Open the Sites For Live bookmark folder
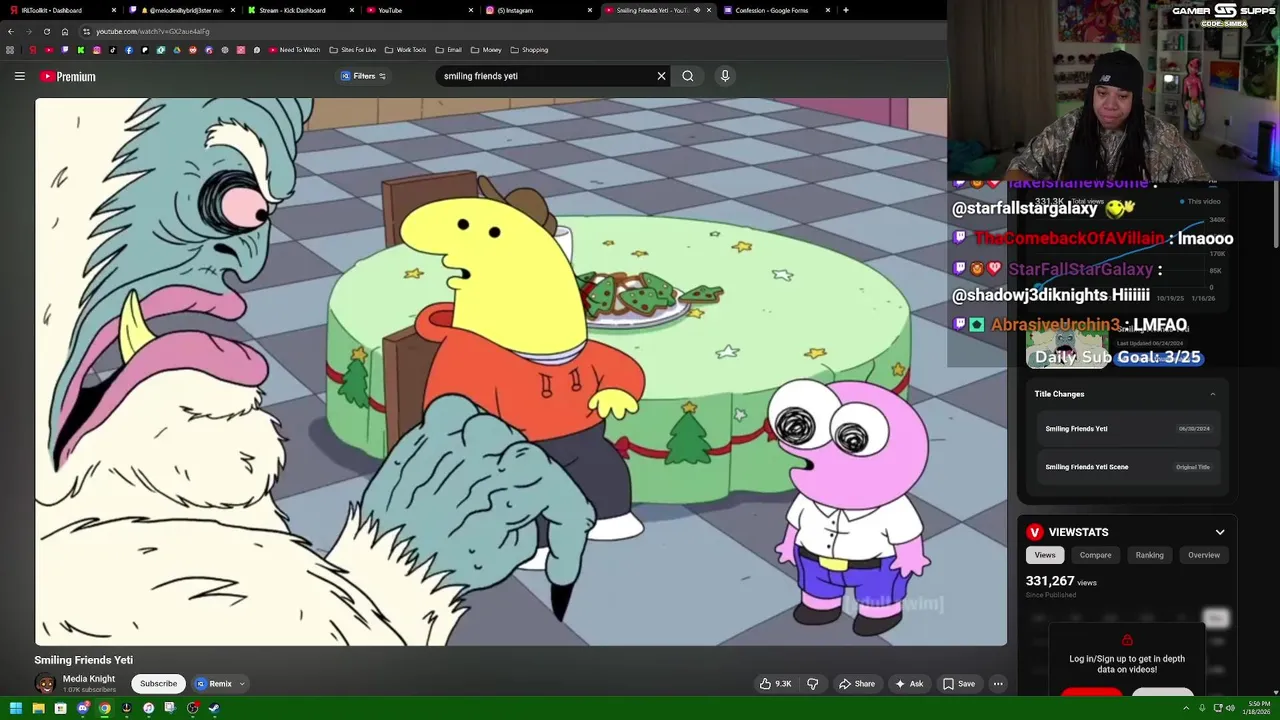The height and width of the screenshot is (720, 1280). [352, 50]
